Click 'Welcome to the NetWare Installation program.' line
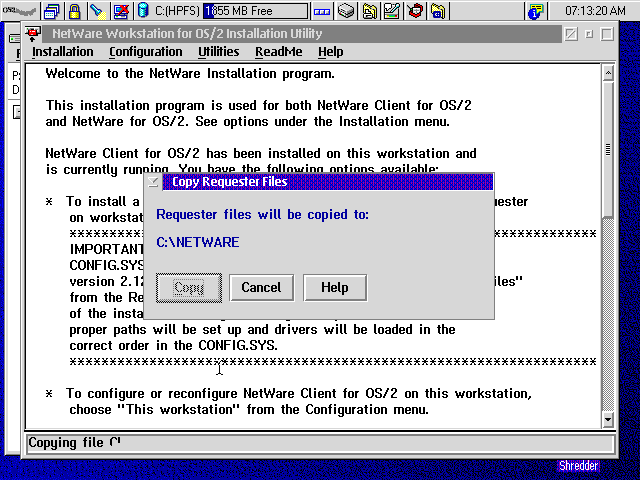 [190, 74]
